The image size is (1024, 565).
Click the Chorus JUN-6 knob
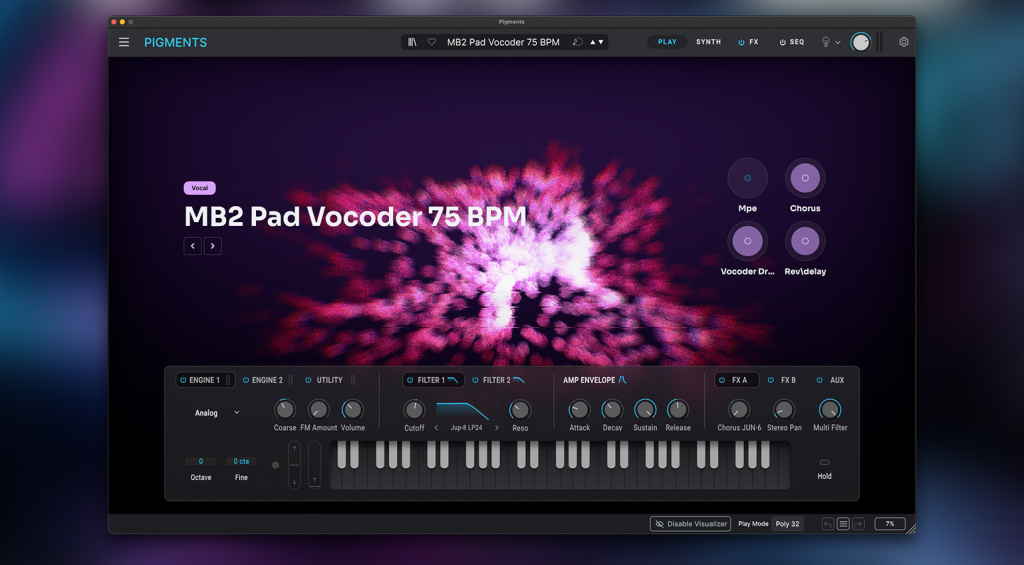pos(739,410)
